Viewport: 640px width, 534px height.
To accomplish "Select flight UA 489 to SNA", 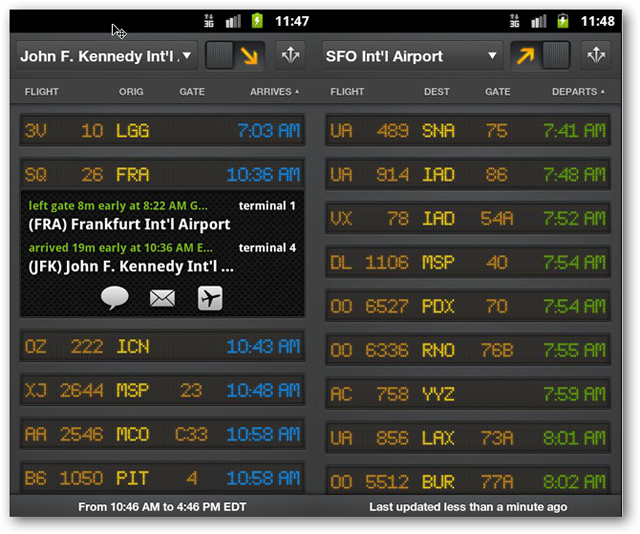I will click(x=468, y=131).
